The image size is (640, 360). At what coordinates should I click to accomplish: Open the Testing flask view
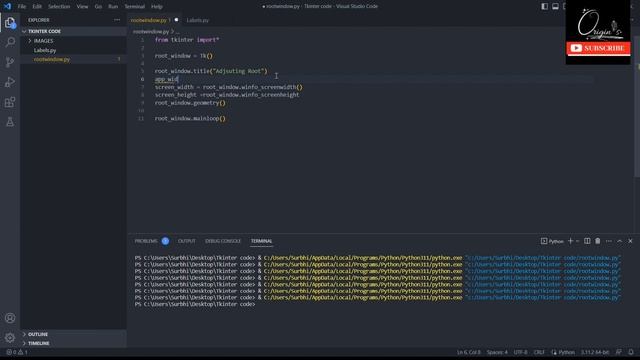(10, 122)
